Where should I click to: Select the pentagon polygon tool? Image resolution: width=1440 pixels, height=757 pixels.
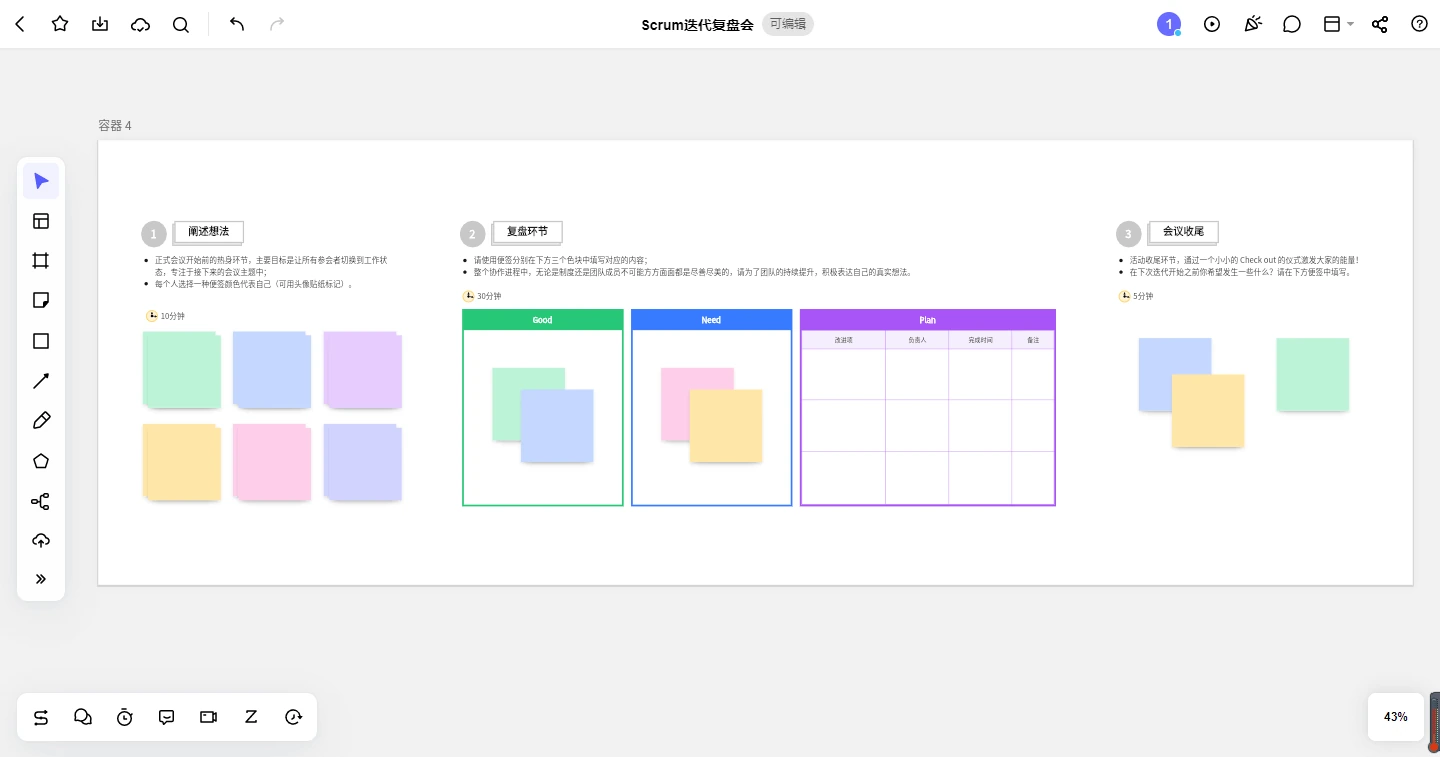(41, 461)
